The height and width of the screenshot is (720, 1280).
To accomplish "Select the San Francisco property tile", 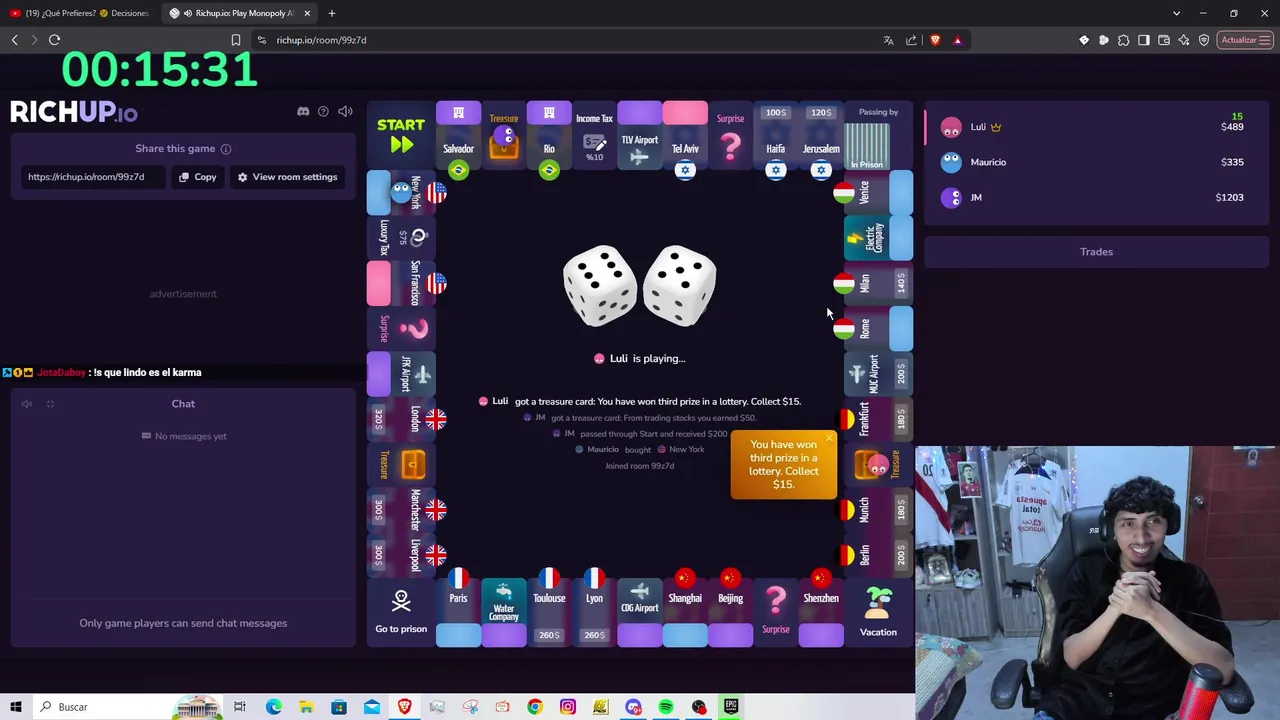I will 401,283.
